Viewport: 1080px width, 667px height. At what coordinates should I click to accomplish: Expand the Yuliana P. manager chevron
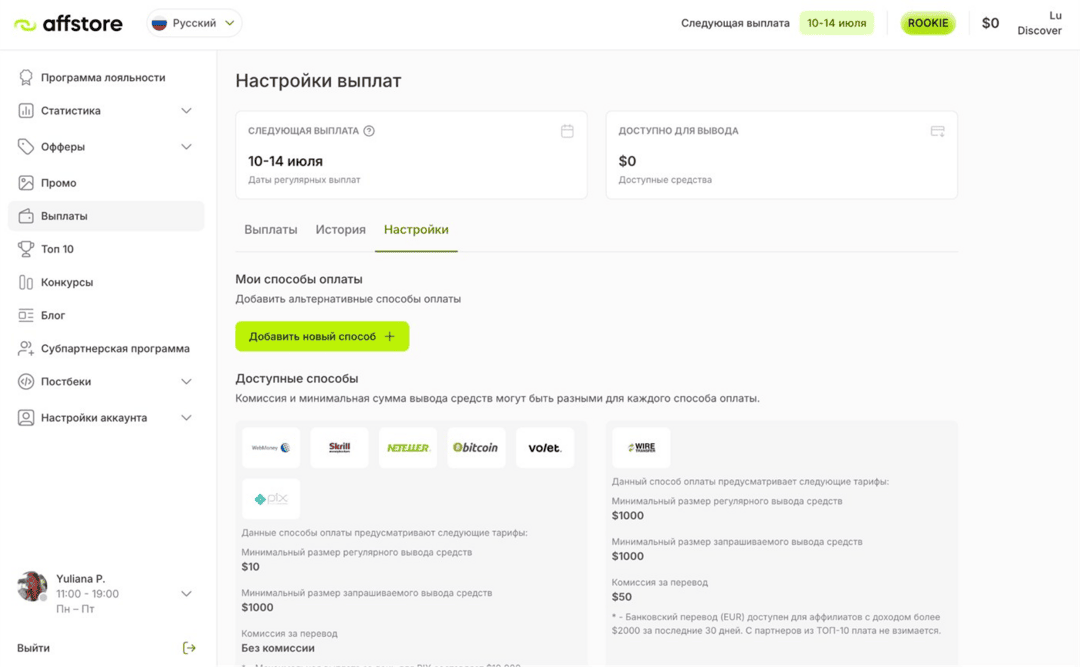tap(186, 593)
